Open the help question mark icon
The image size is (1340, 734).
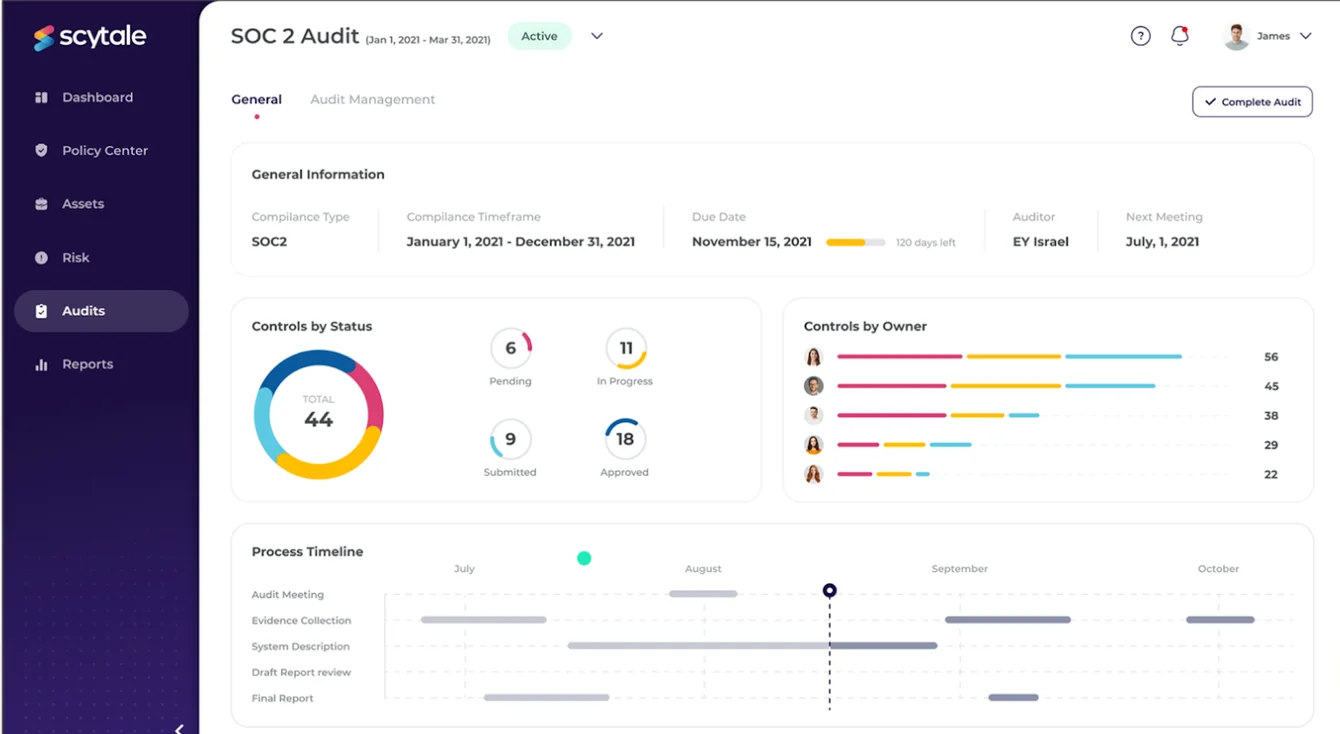tap(1141, 36)
